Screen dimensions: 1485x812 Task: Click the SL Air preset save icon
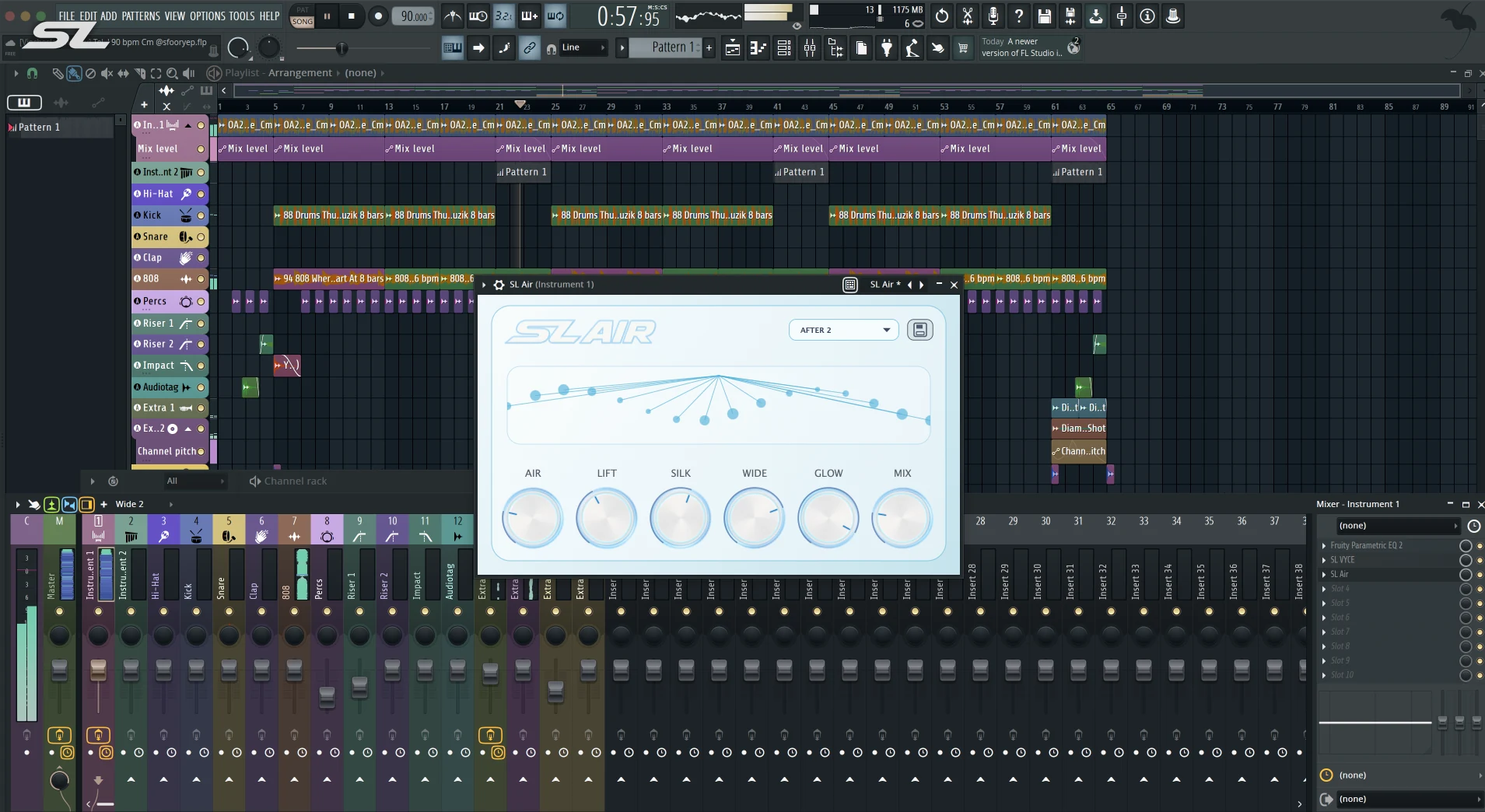pyautogui.click(x=920, y=330)
